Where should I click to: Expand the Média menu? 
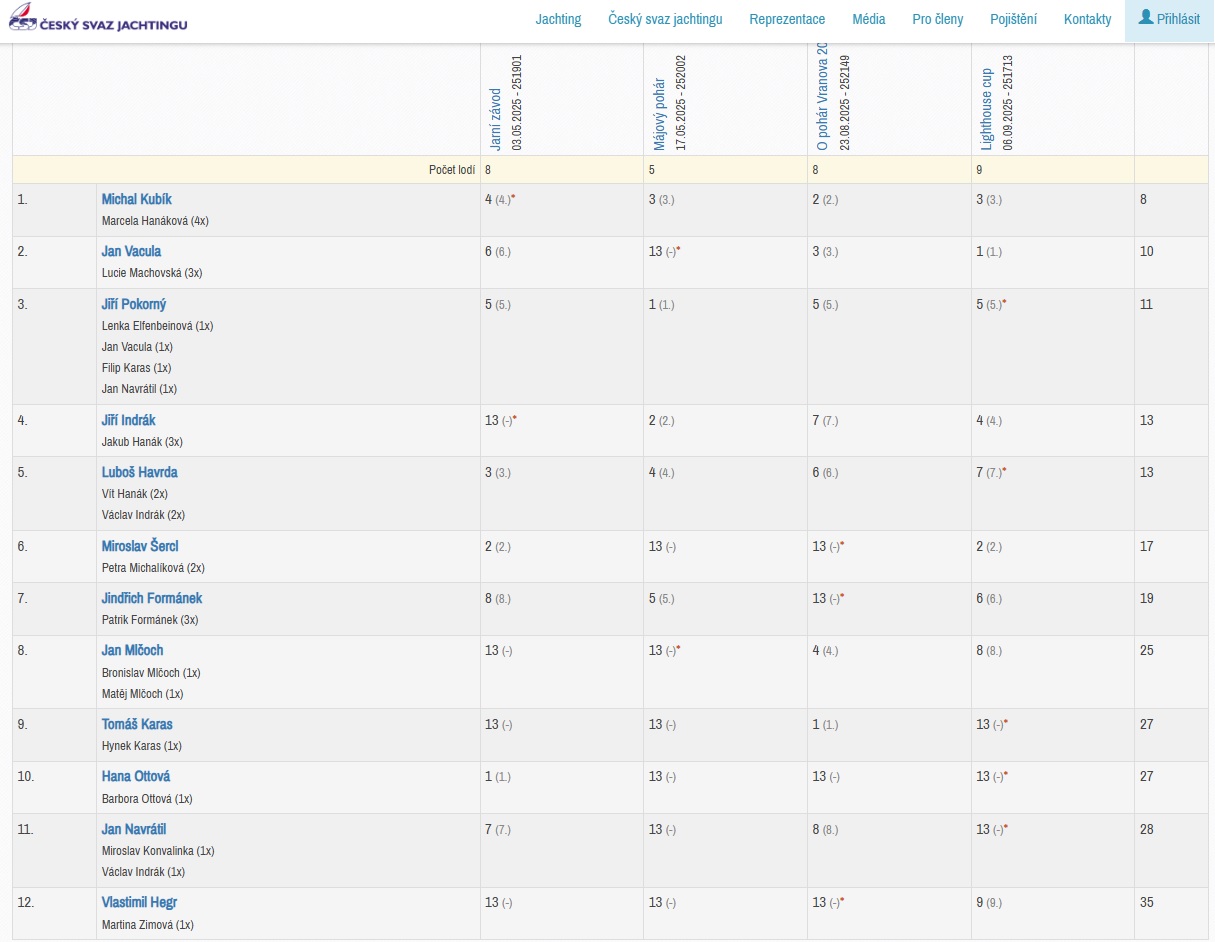(868, 19)
